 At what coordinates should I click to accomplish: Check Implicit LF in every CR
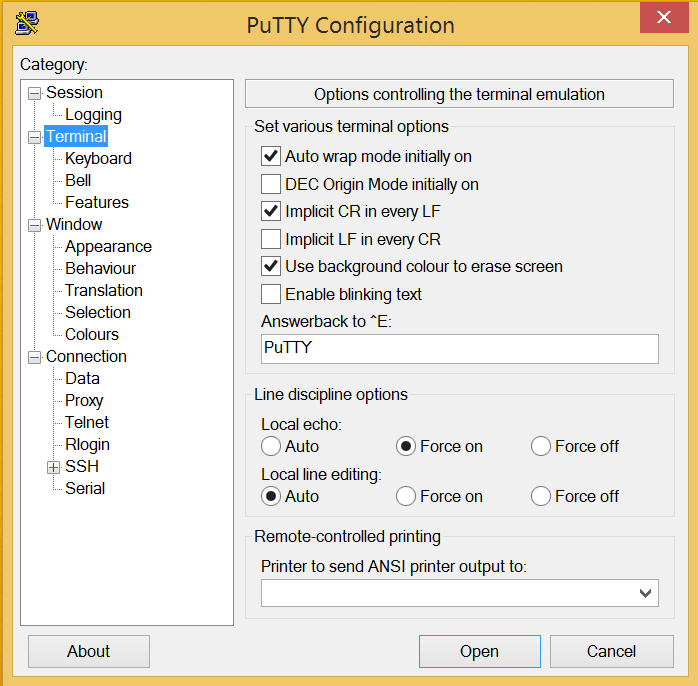(x=271, y=239)
